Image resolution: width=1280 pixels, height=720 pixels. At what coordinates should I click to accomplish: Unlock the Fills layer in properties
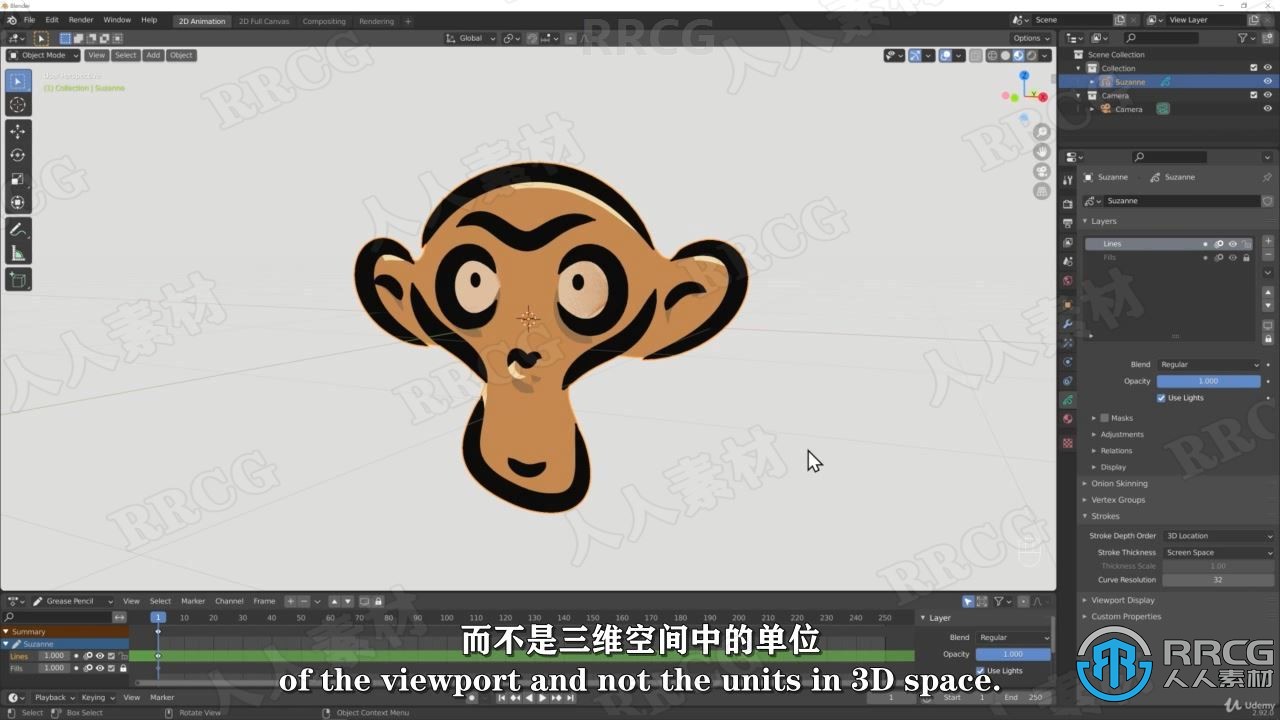click(1246, 258)
